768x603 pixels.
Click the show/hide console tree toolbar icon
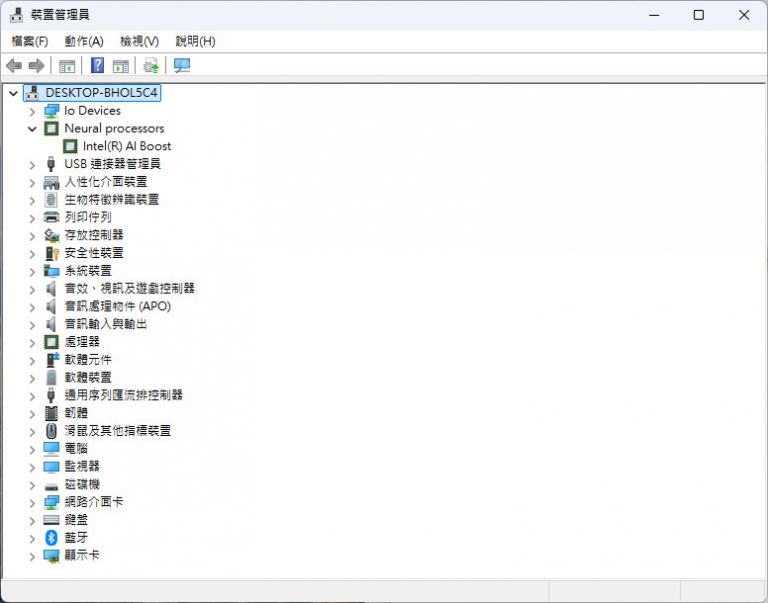(x=67, y=66)
